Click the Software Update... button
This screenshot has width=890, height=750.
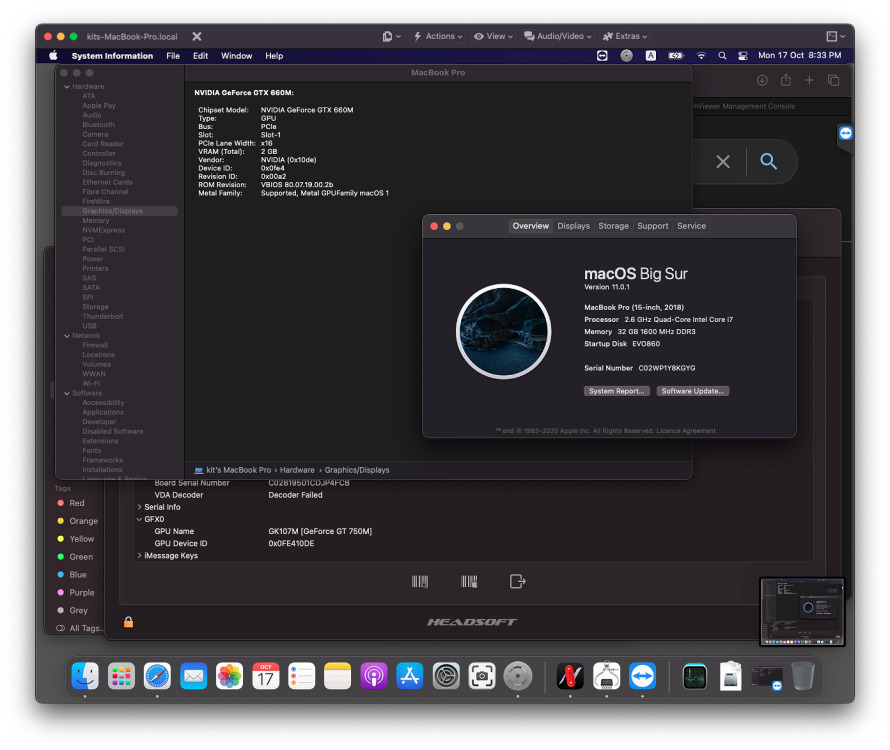click(x=692, y=391)
